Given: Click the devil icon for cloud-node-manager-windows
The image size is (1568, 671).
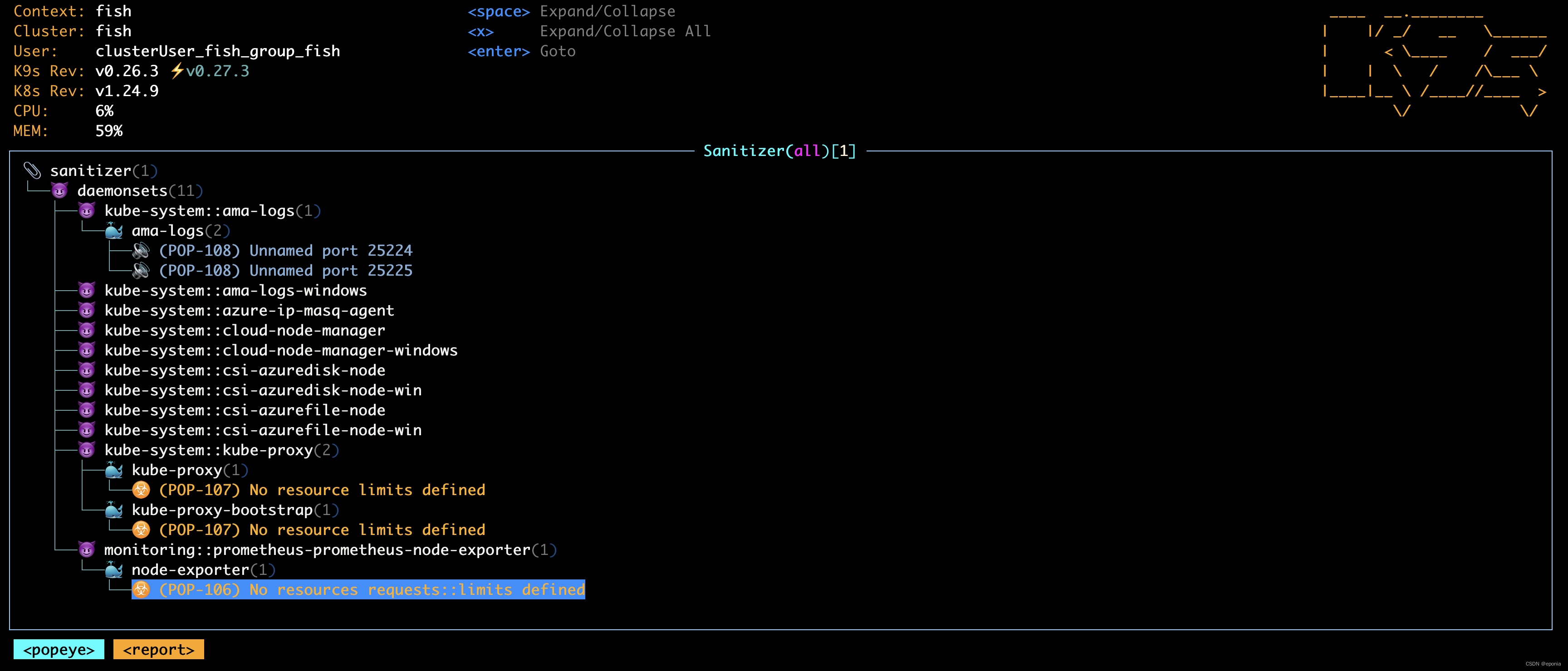Looking at the screenshot, I should click(87, 350).
